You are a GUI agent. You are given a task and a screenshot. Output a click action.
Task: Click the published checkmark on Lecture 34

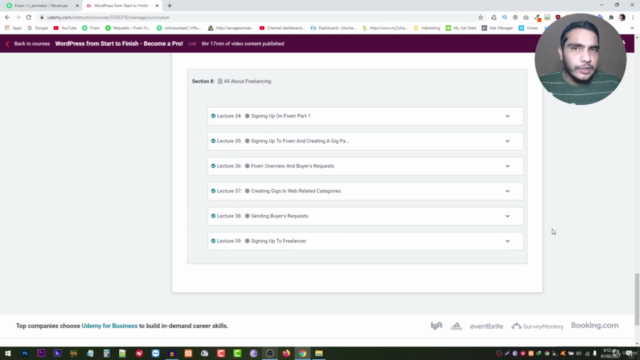click(213, 116)
